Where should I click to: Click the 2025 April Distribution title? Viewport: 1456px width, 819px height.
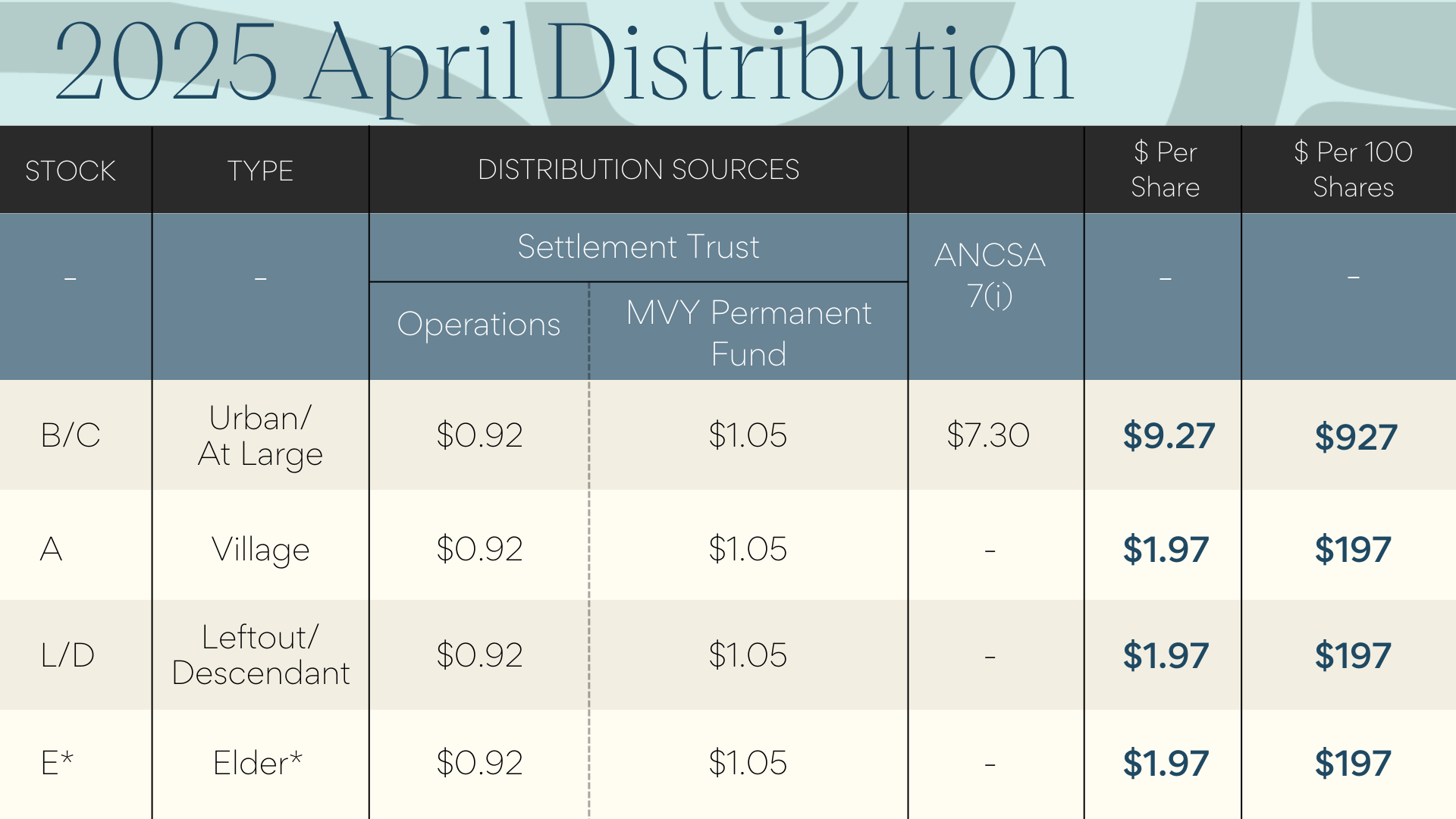(563, 64)
